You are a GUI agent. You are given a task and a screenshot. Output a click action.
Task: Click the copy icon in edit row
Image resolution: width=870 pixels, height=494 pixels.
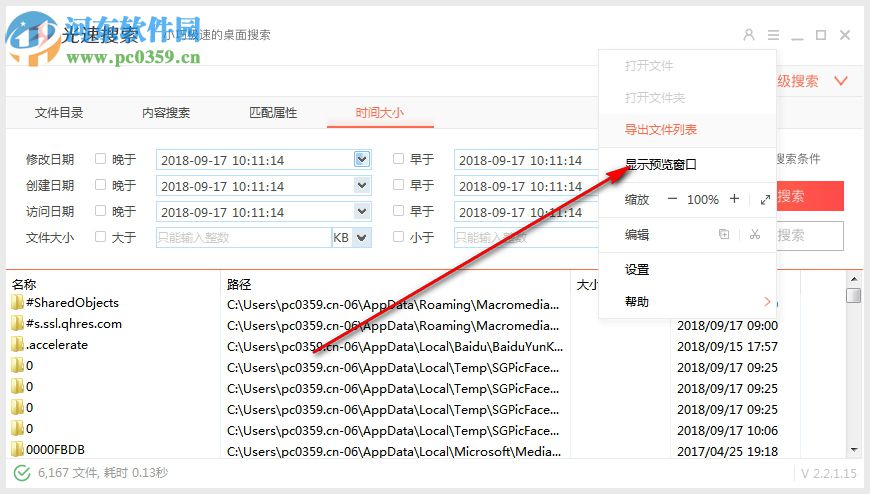724,234
